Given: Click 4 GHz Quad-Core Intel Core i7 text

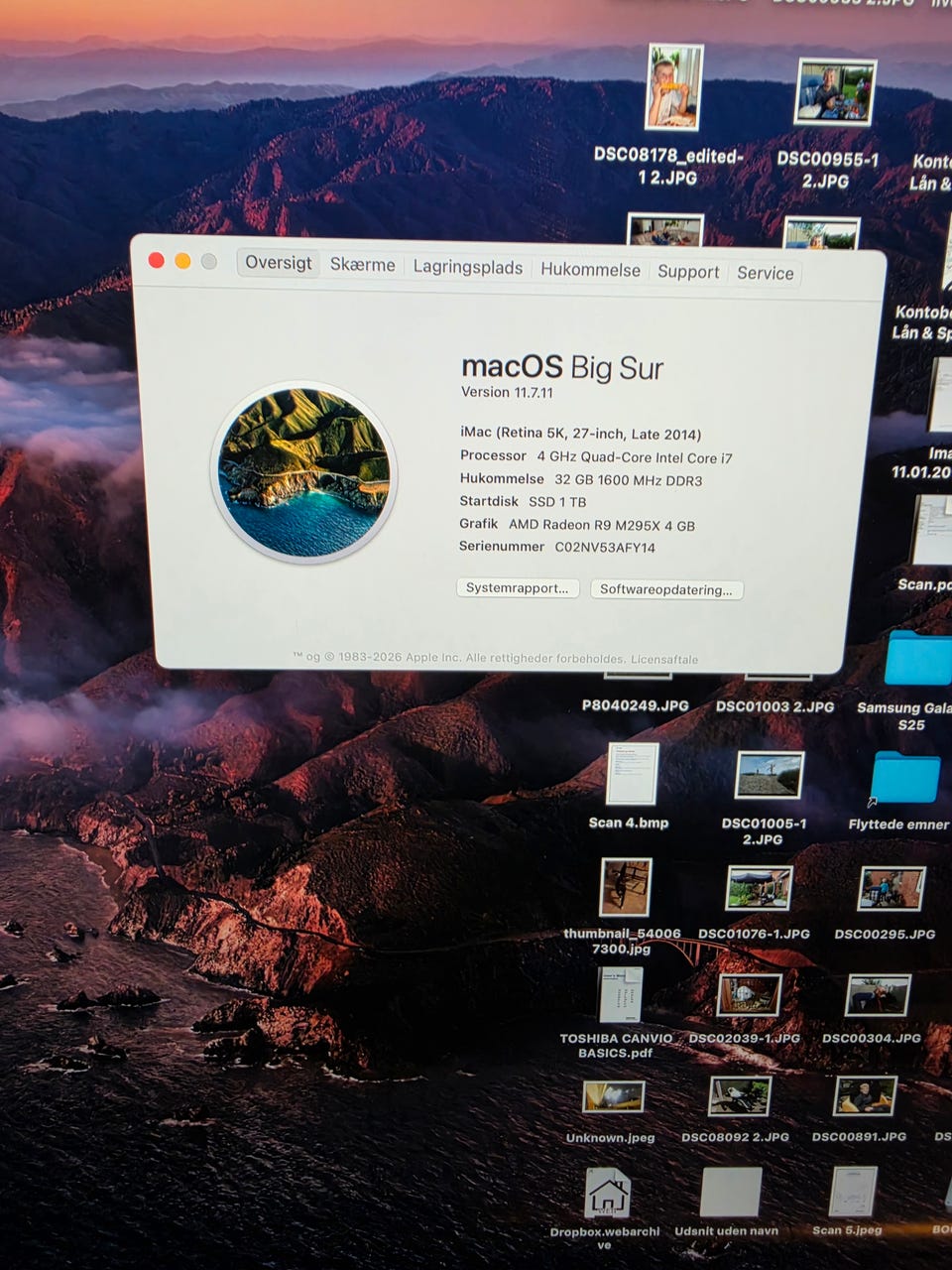Looking at the screenshot, I should point(635,457).
